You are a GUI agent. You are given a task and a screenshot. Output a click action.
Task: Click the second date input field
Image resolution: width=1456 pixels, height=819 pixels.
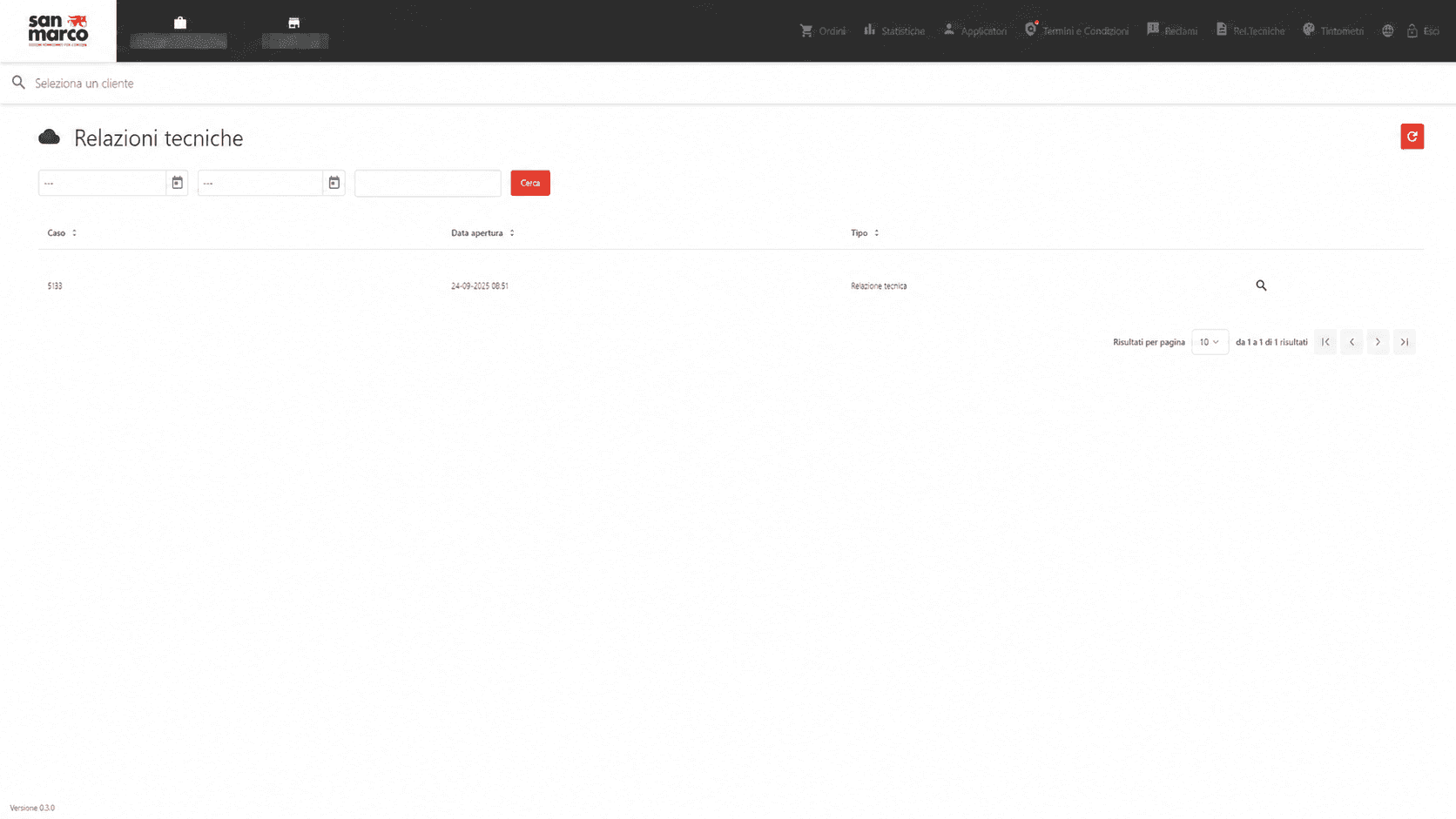point(260,183)
